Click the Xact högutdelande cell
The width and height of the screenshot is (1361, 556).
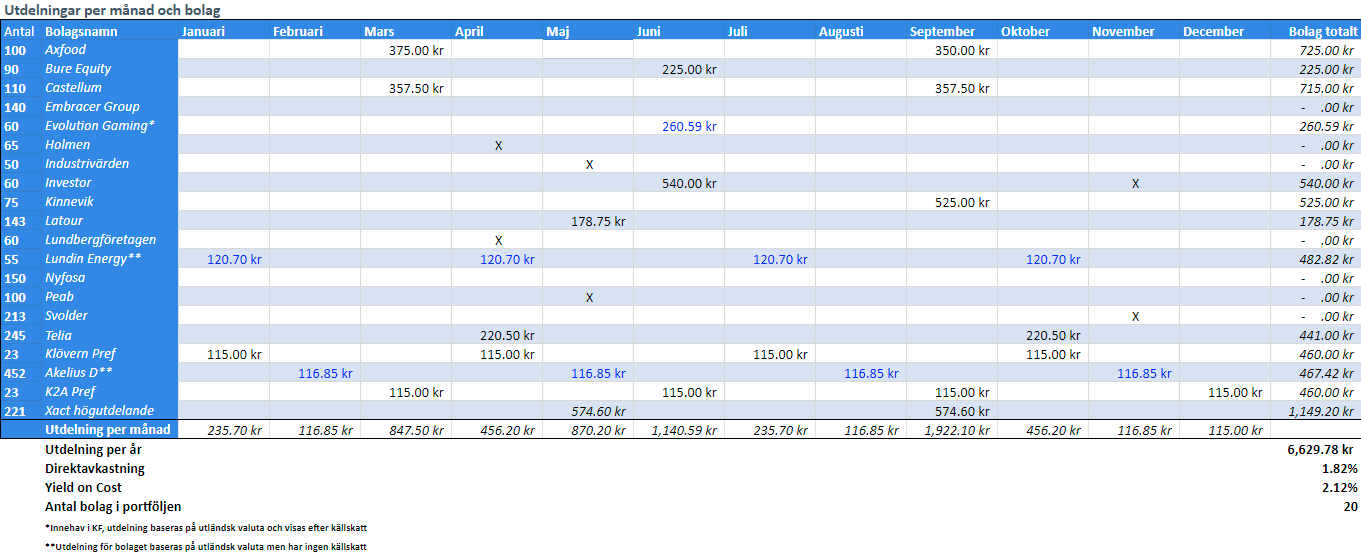110,411
